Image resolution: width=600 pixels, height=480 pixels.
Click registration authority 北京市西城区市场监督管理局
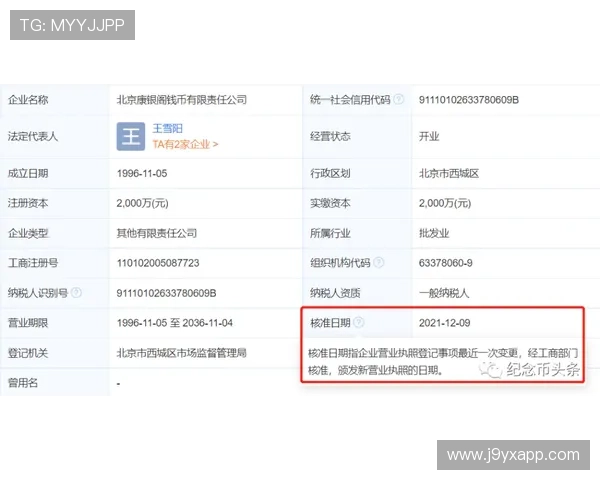click(182, 353)
